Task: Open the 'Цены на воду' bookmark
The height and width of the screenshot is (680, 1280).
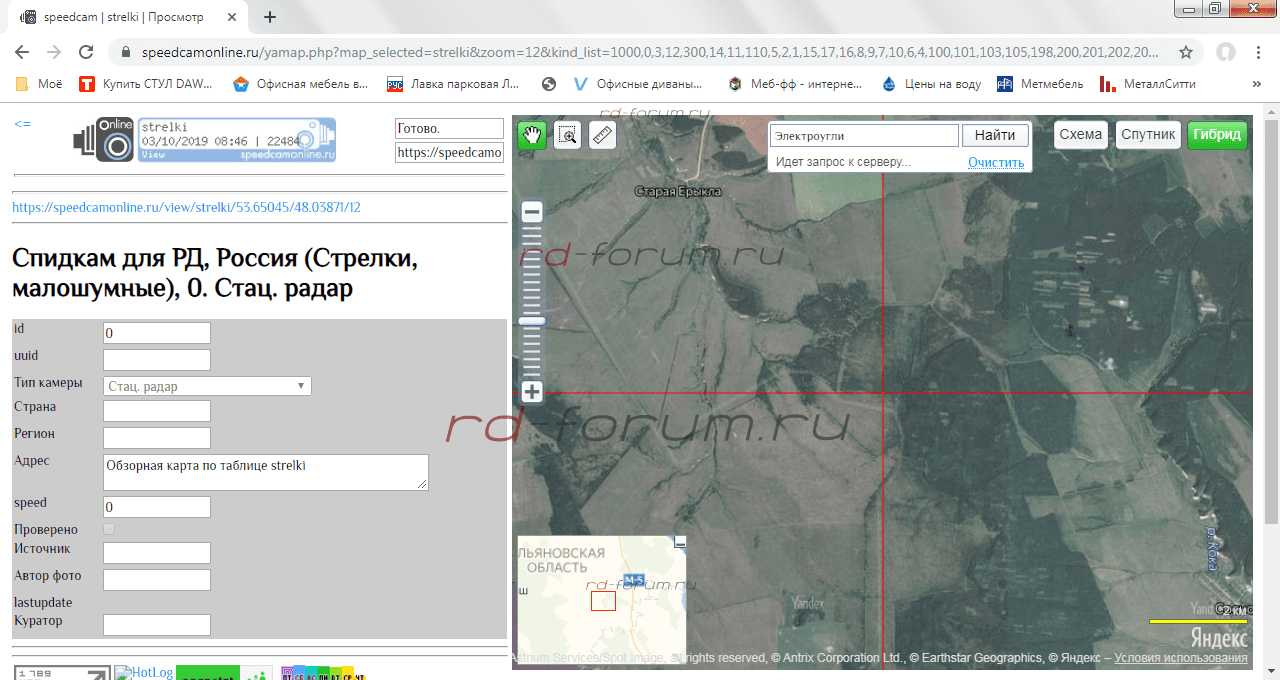Action: click(x=932, y=84)
